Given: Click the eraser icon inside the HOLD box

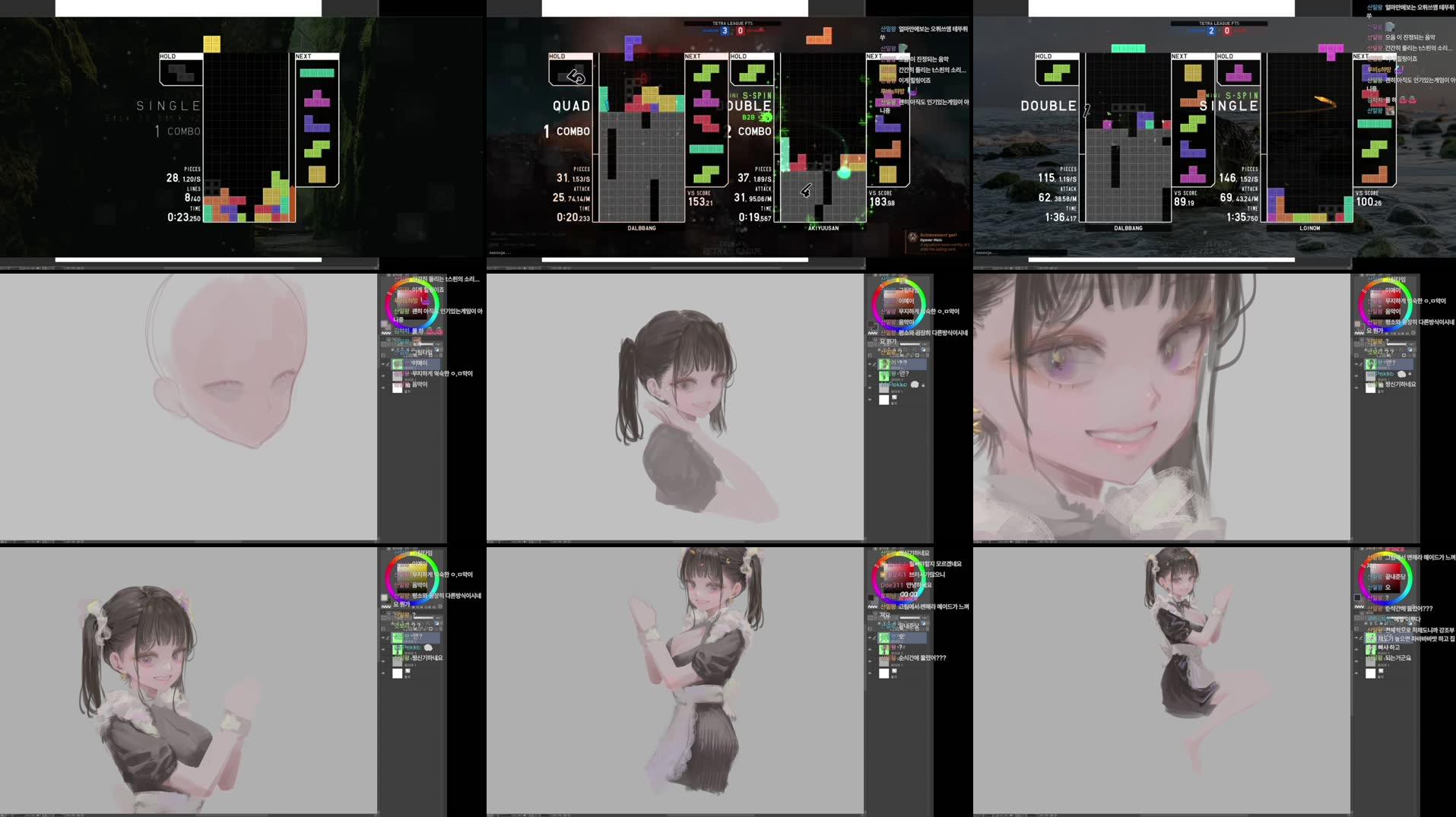Looking at the screenshot, I should coord(574,76).
